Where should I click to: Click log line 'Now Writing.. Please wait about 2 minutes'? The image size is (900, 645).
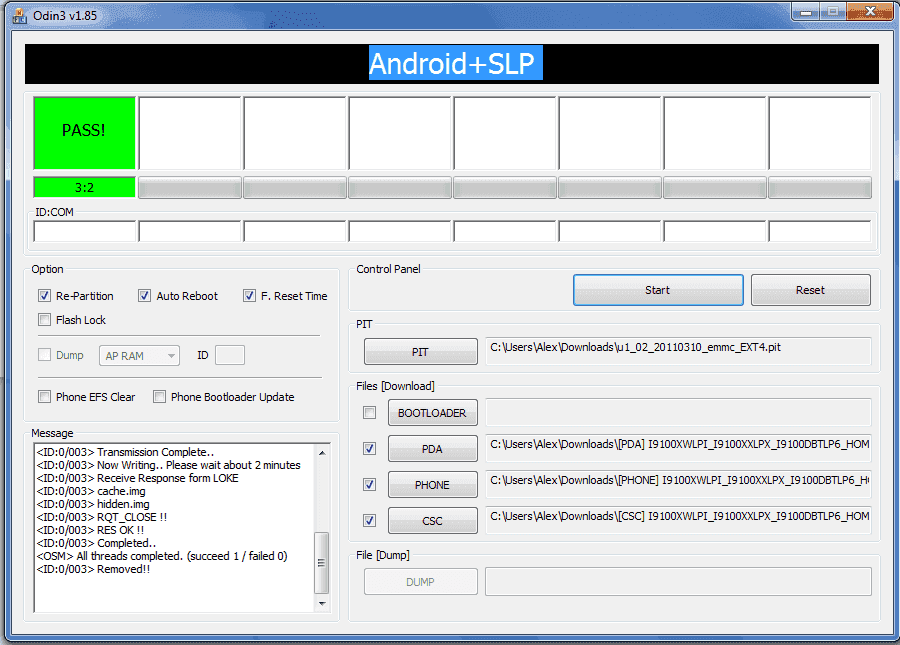click(168, 465)
